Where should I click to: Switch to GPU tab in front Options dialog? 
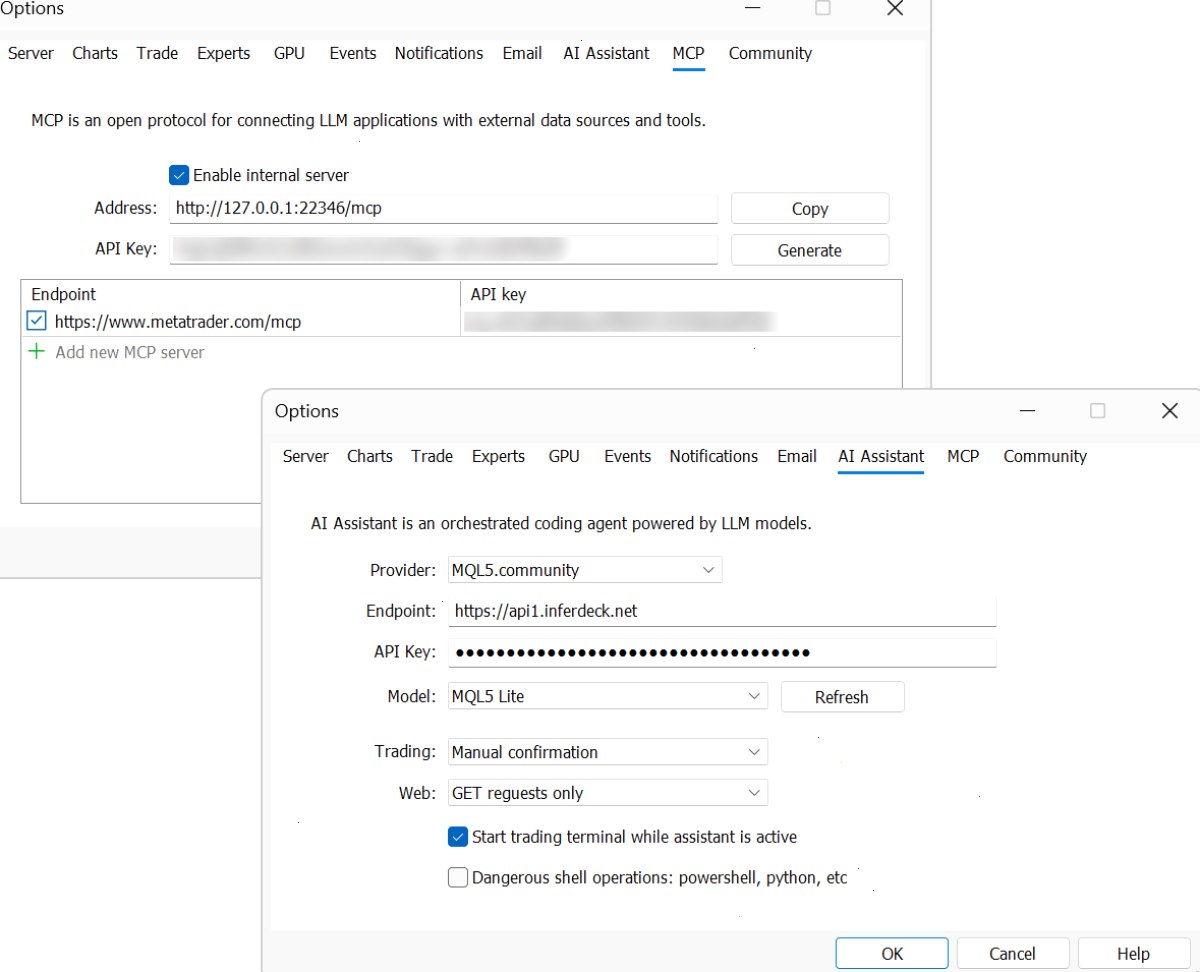[x=564, y=456]
